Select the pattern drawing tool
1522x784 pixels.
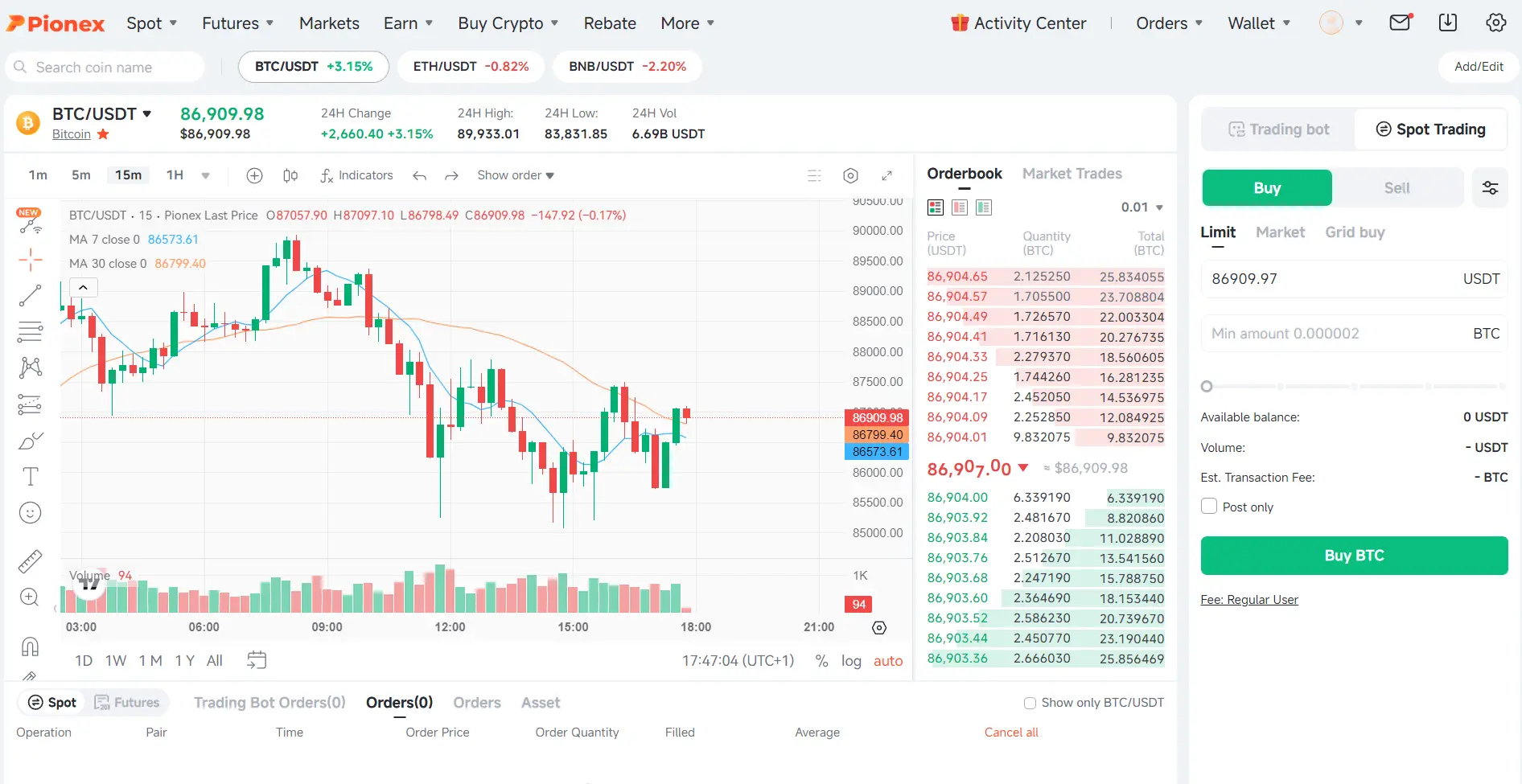(30, 367)
